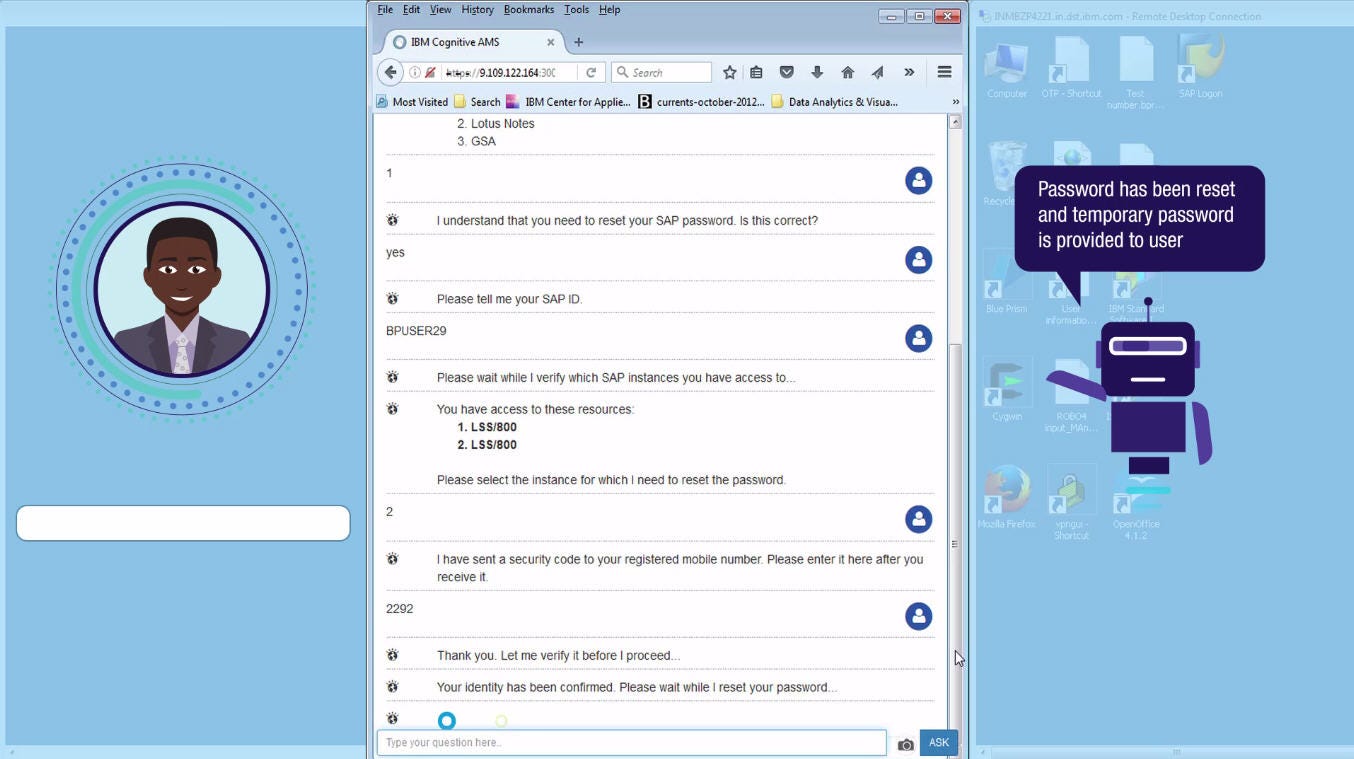Image resolution: width=1354 pixels, height=759 pixels.
Task: Open Firefox Reading List clipboard icon
Action: [756, 71]
